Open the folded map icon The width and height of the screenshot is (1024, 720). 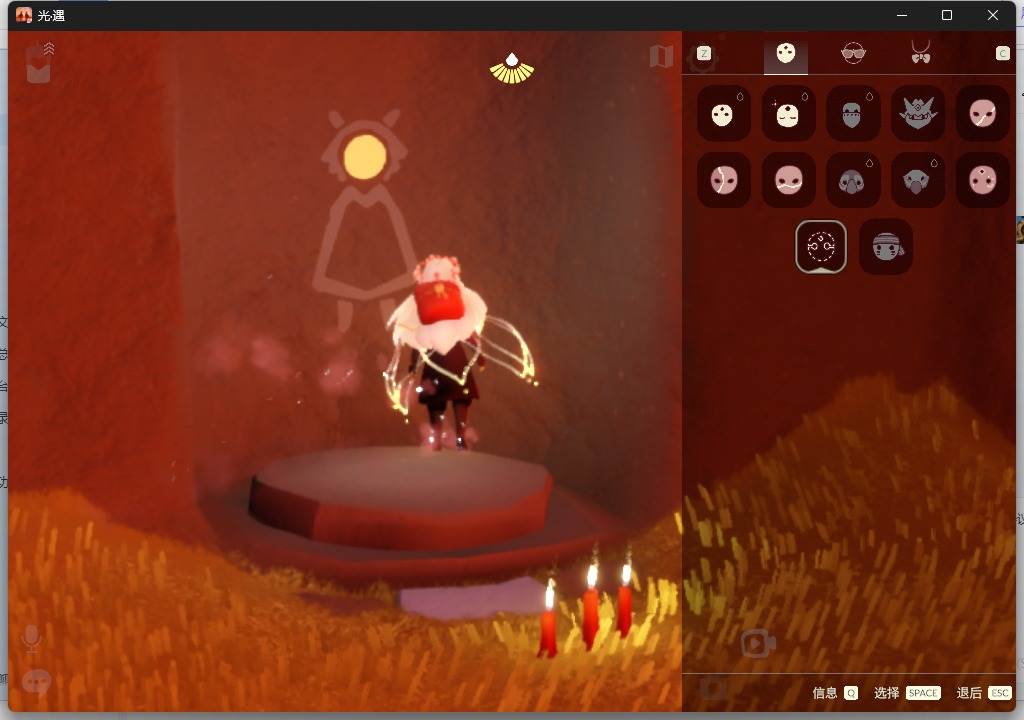click(x=661, y=56)
